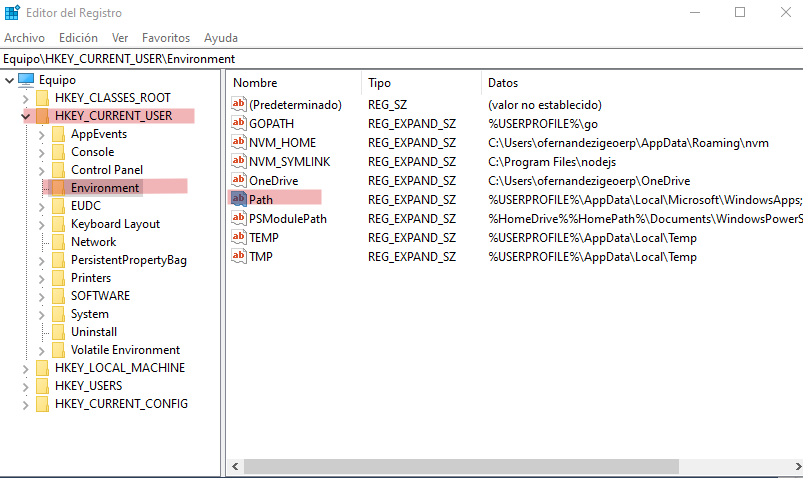
Task: Expand the EUDC key chevron
Action: pyautogui.click(x=42, y=206)
